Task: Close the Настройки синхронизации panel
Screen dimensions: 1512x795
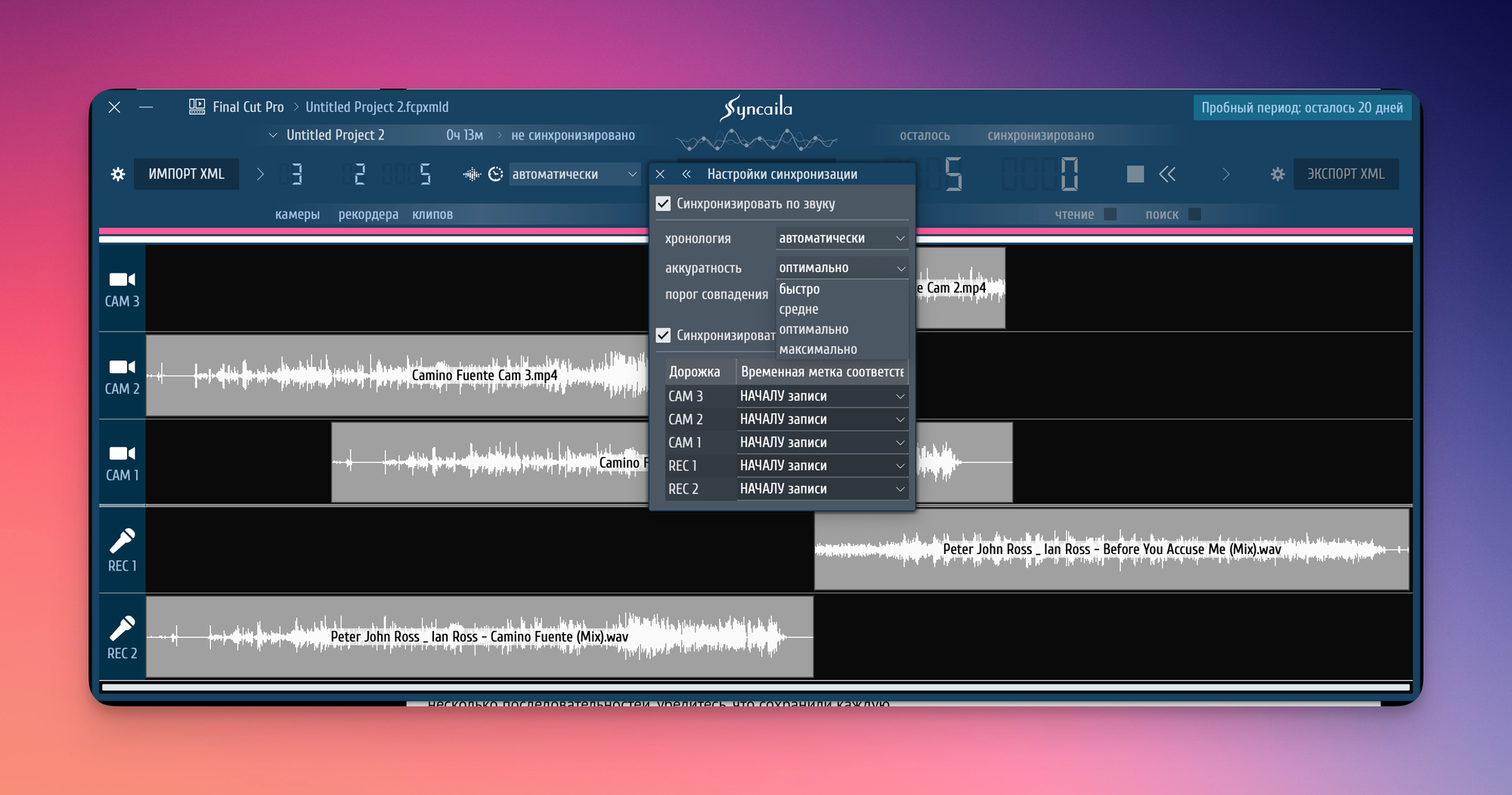Action: pyautogui.click(x=660, y=174)
